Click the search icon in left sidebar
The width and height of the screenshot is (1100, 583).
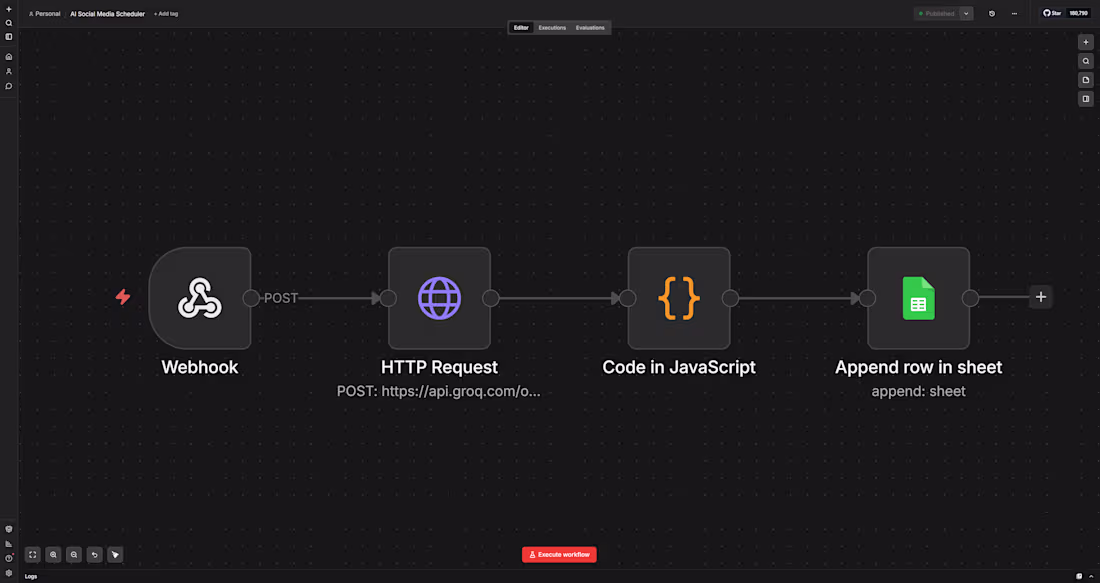point(8,22)
